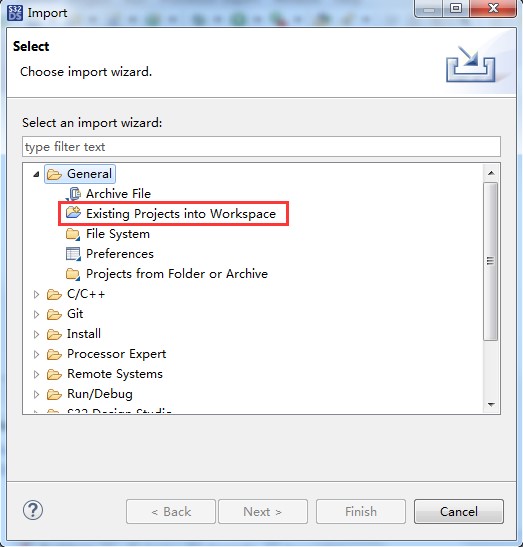This screenshot has height=547, width=523.
Task: Expand the Processor Expert category
Action: [36, 354]
